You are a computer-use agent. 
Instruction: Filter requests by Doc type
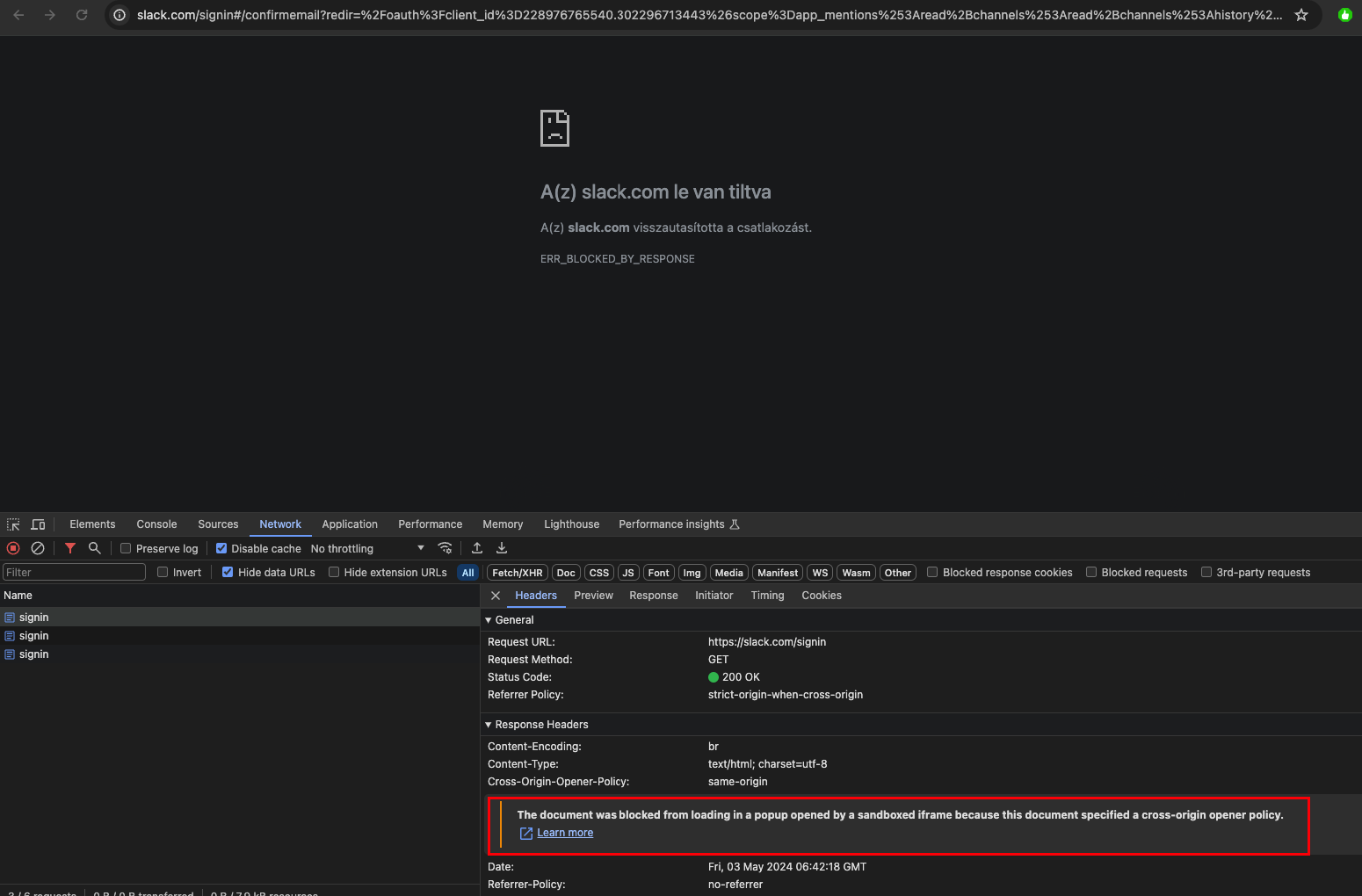(566, 573)
